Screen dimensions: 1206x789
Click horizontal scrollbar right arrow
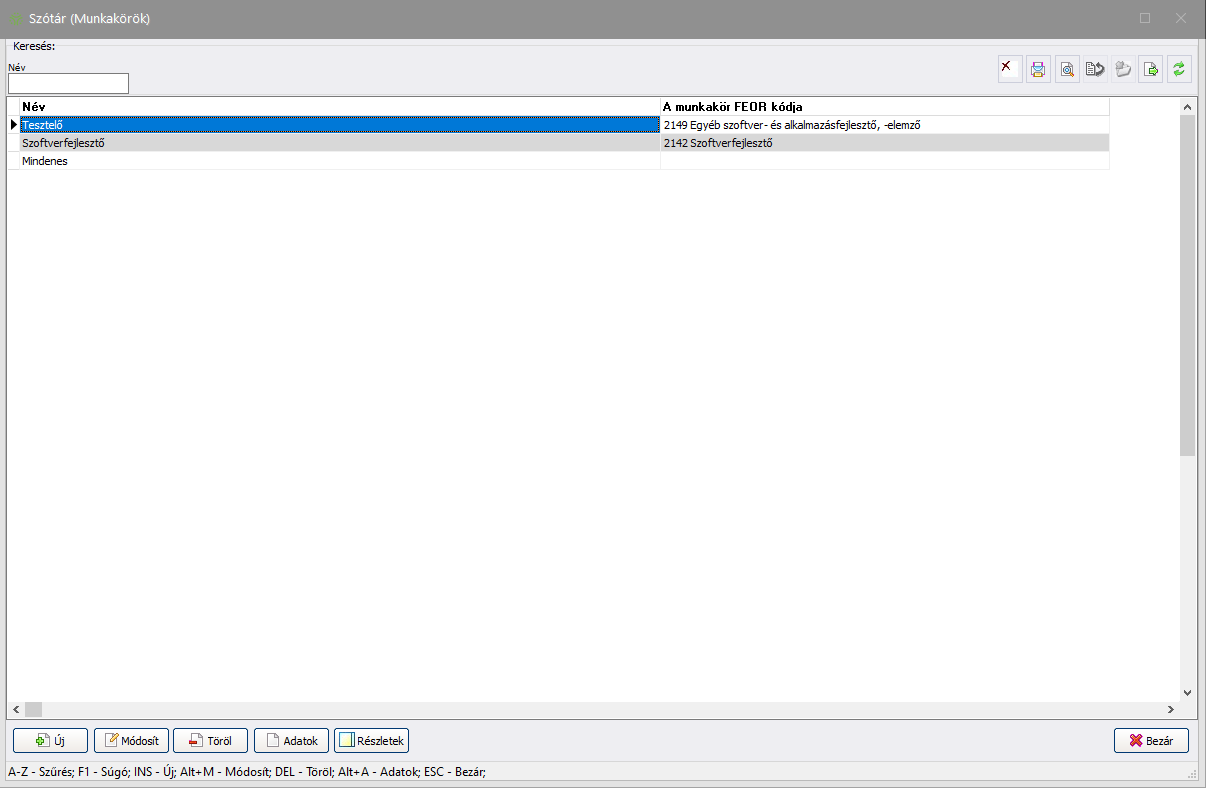1170,709
